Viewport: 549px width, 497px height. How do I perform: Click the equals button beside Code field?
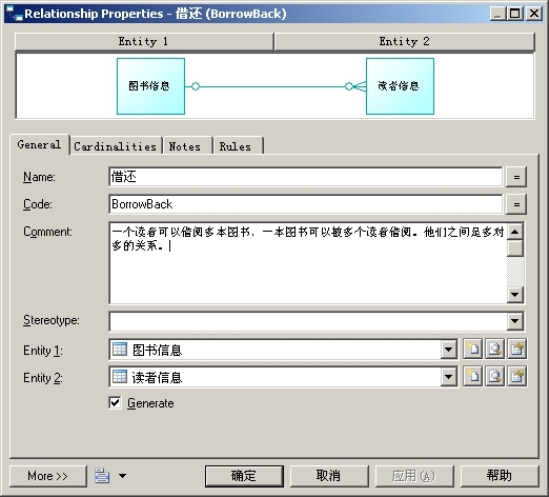pos(516,204)
